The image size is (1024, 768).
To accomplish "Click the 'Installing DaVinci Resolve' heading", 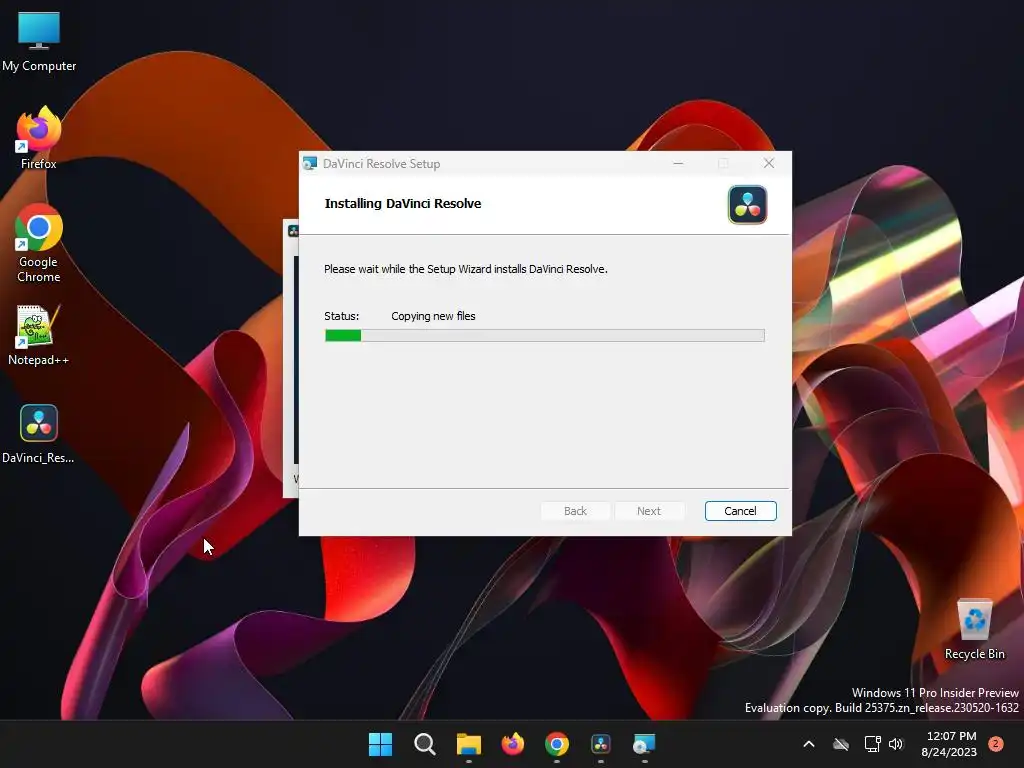I will point(403,203).
